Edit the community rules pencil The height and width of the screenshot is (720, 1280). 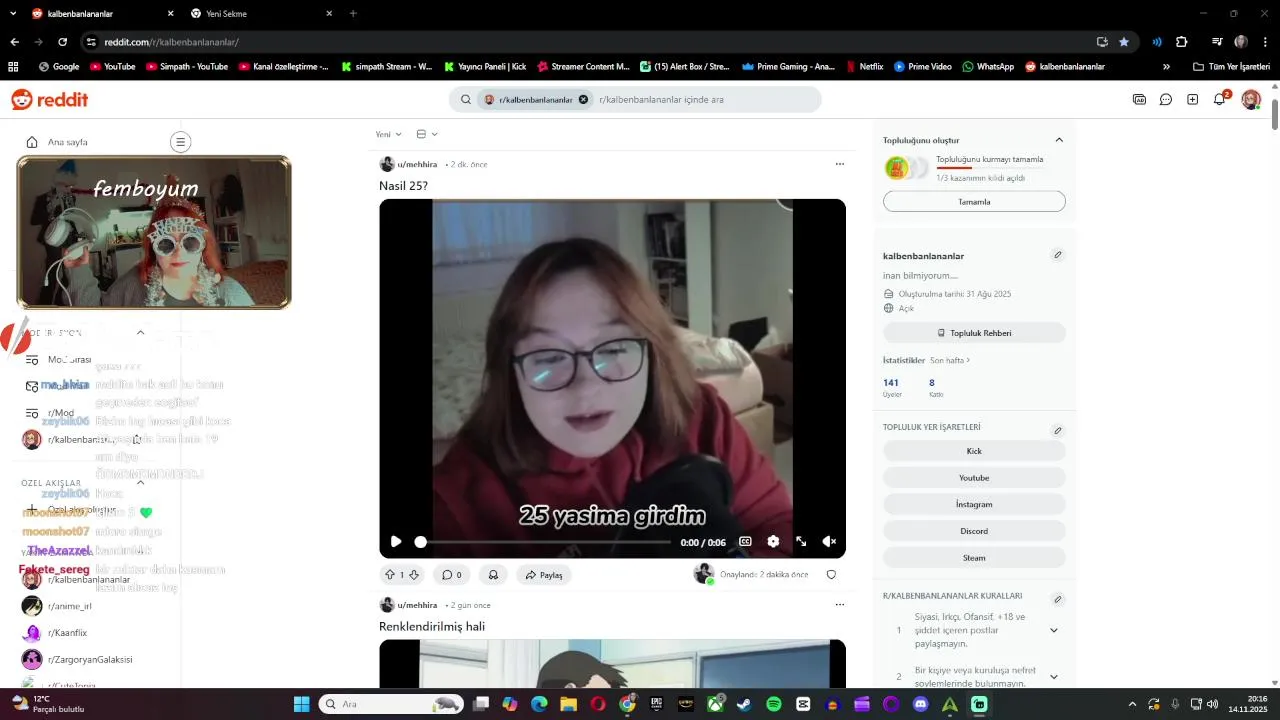(1057, 600)
